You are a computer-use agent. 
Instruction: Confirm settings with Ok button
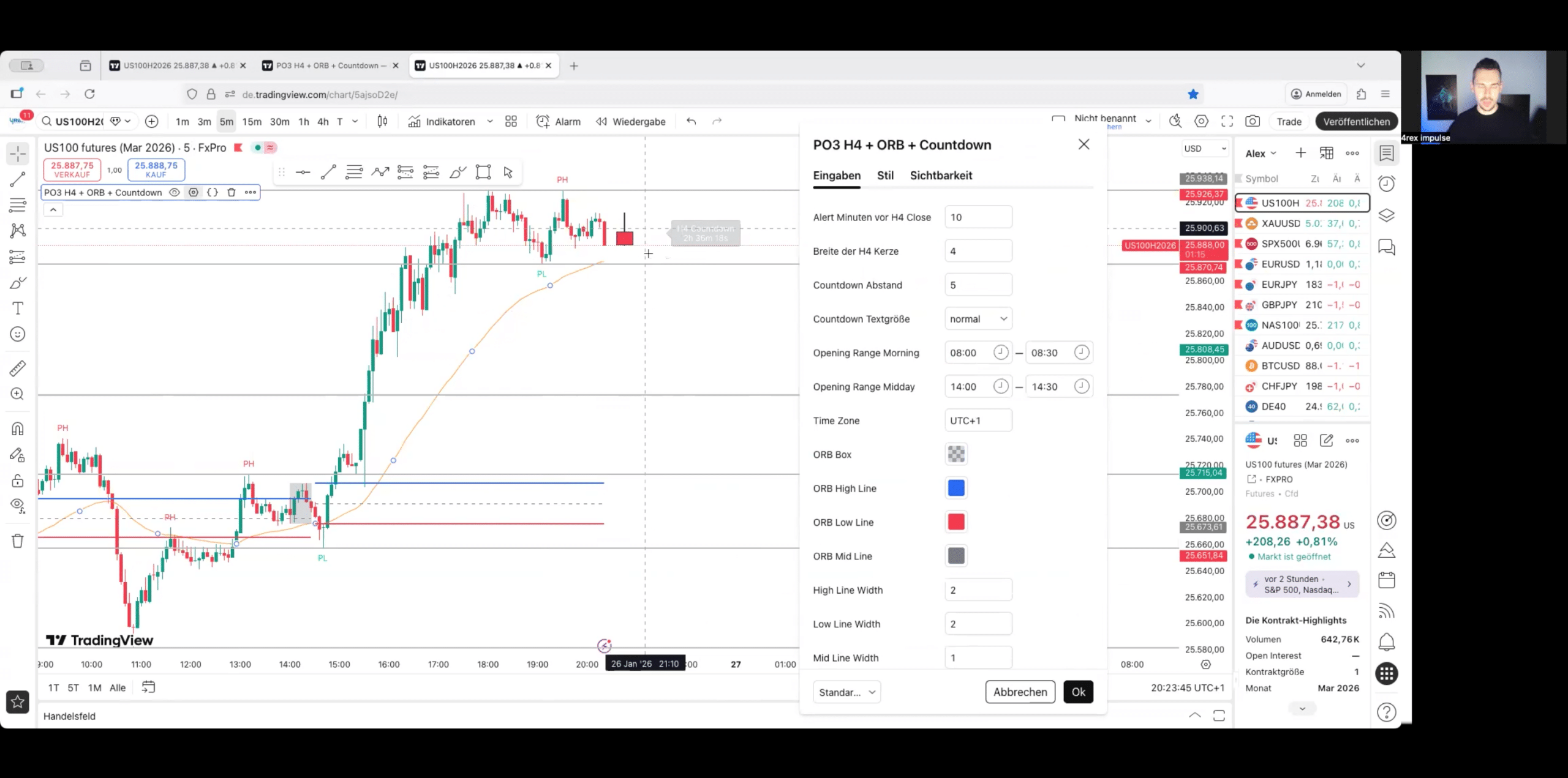click(x=1078, y=692)
